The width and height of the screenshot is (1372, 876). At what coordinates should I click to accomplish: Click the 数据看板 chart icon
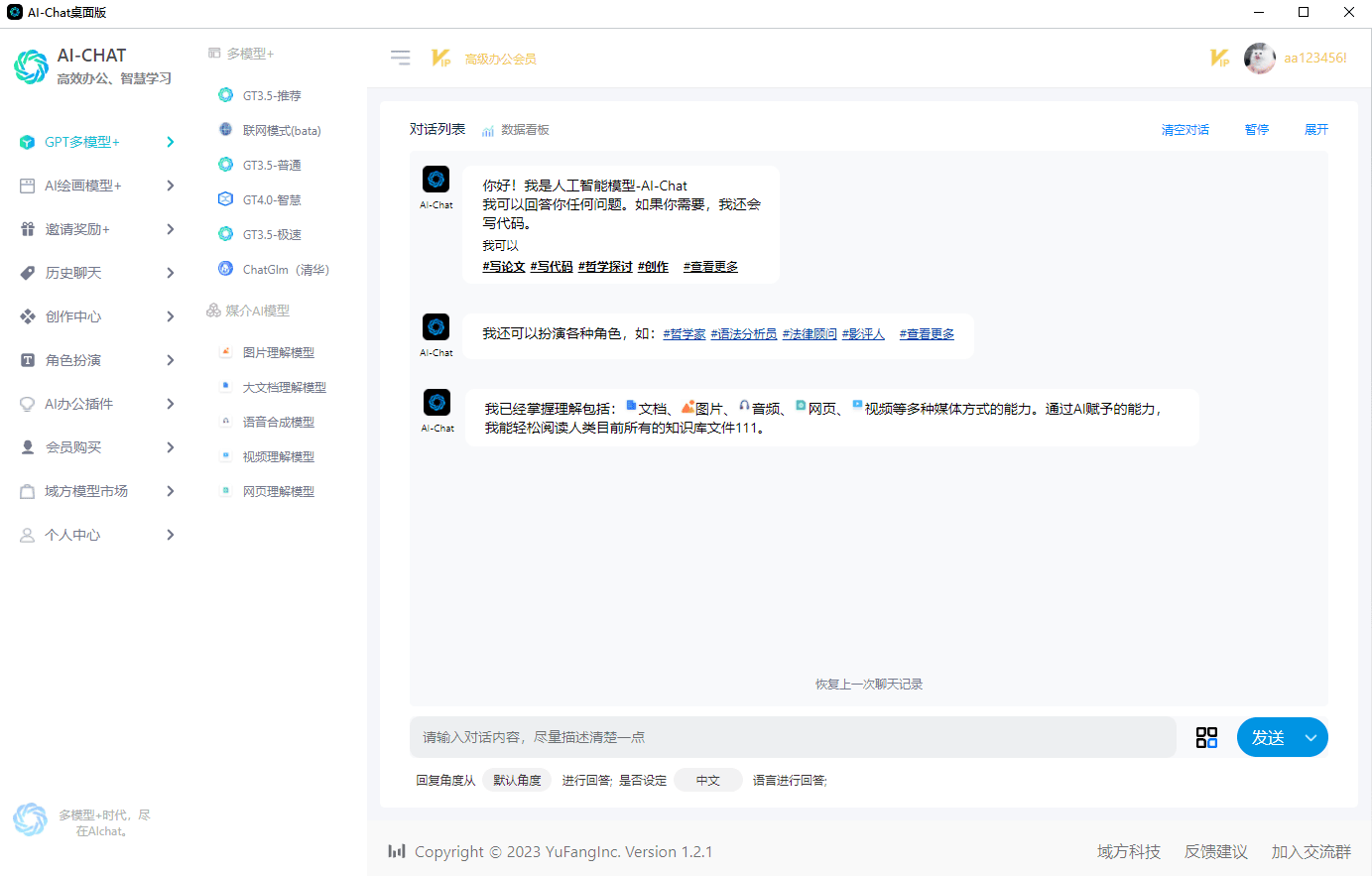pos(488,131)
